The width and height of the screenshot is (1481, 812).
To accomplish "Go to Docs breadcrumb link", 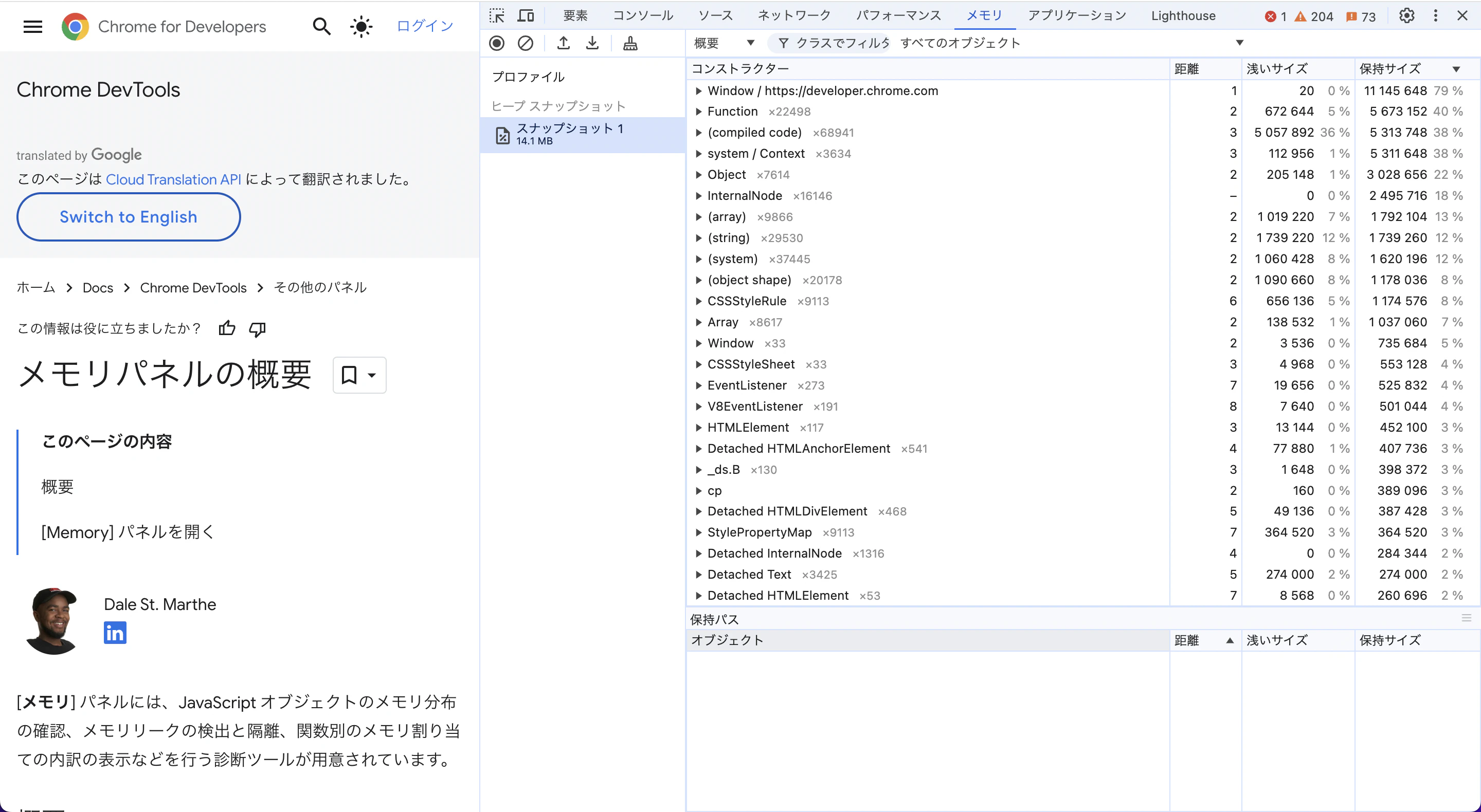I will pyautogui.click(x=98, y=287).
